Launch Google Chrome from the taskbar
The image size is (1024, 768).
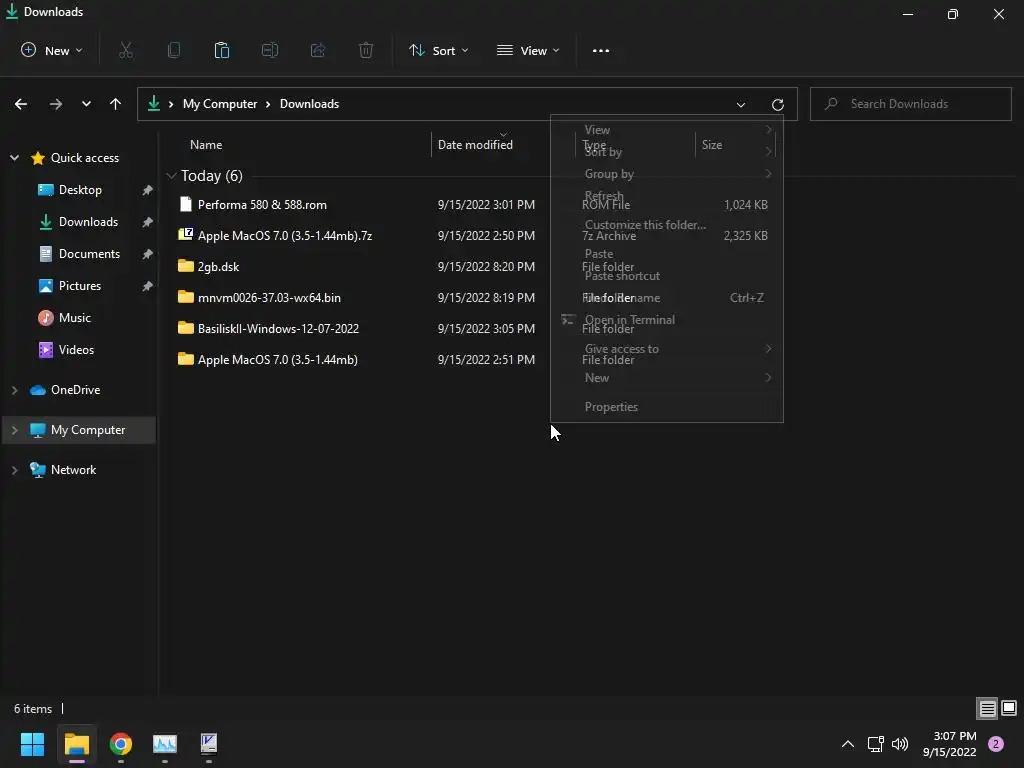[121, 743]
